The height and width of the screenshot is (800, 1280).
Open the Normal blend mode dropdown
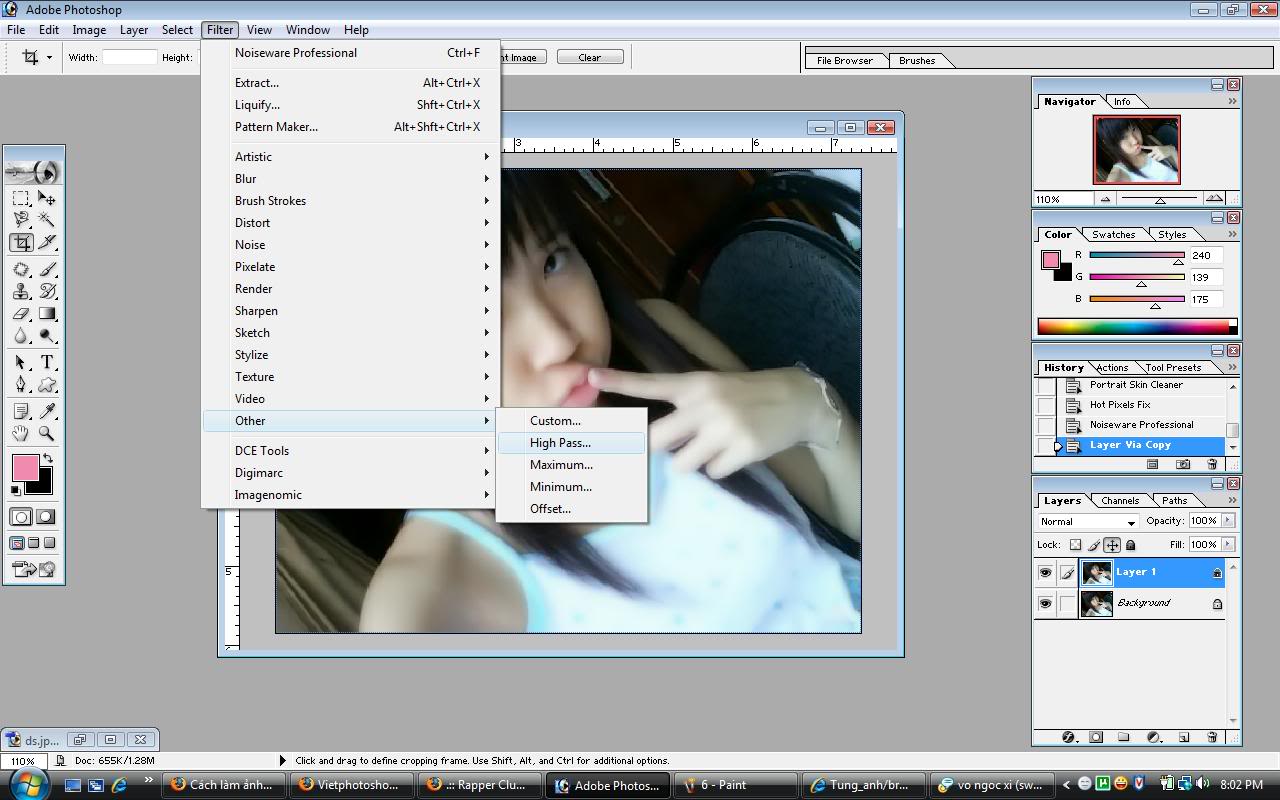tap(1088, 521)
